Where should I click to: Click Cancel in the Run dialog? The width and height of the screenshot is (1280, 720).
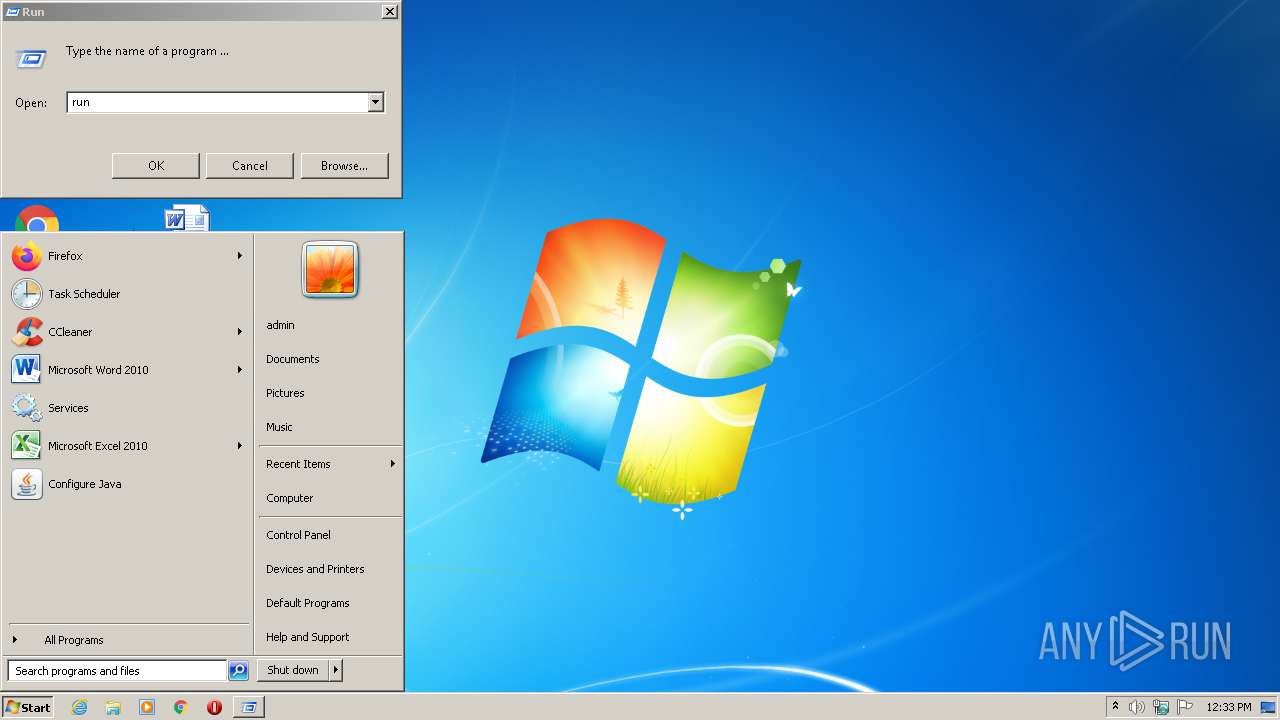click(x=250, y=166)
